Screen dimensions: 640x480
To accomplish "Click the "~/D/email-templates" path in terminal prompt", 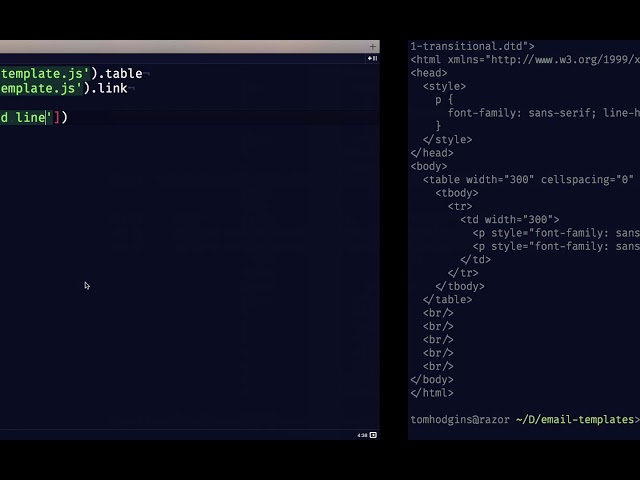I will point(575,420).
